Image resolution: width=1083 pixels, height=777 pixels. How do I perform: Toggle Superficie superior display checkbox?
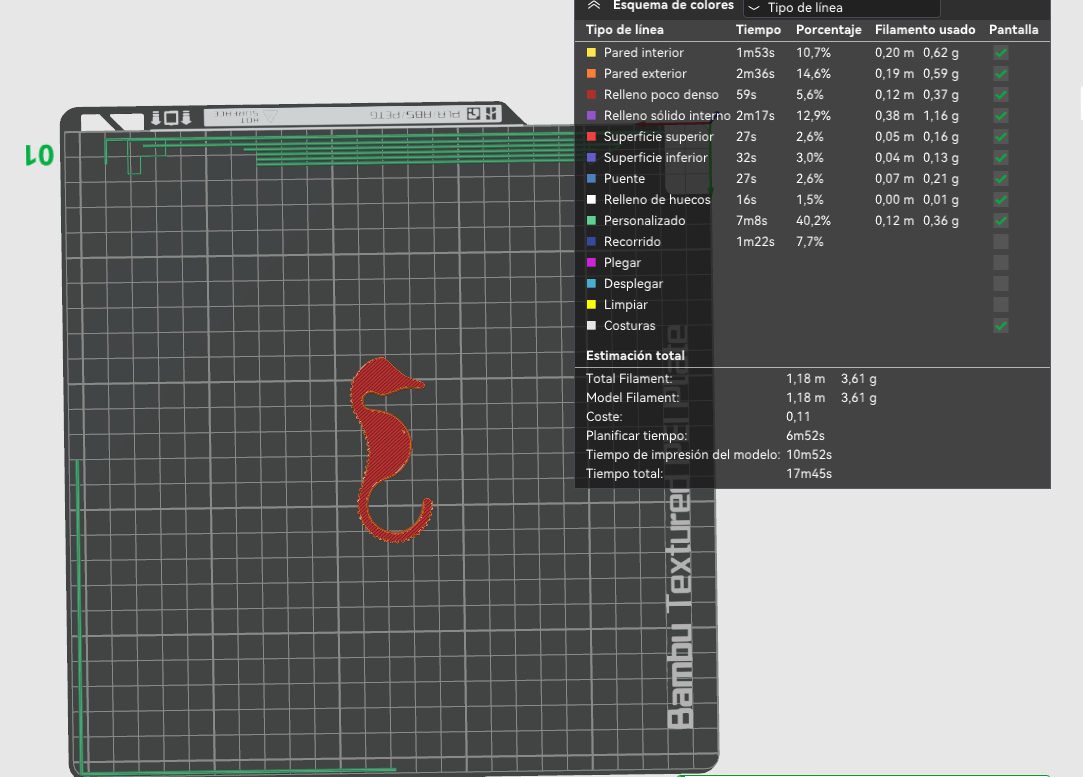(x=1000, y=137)
